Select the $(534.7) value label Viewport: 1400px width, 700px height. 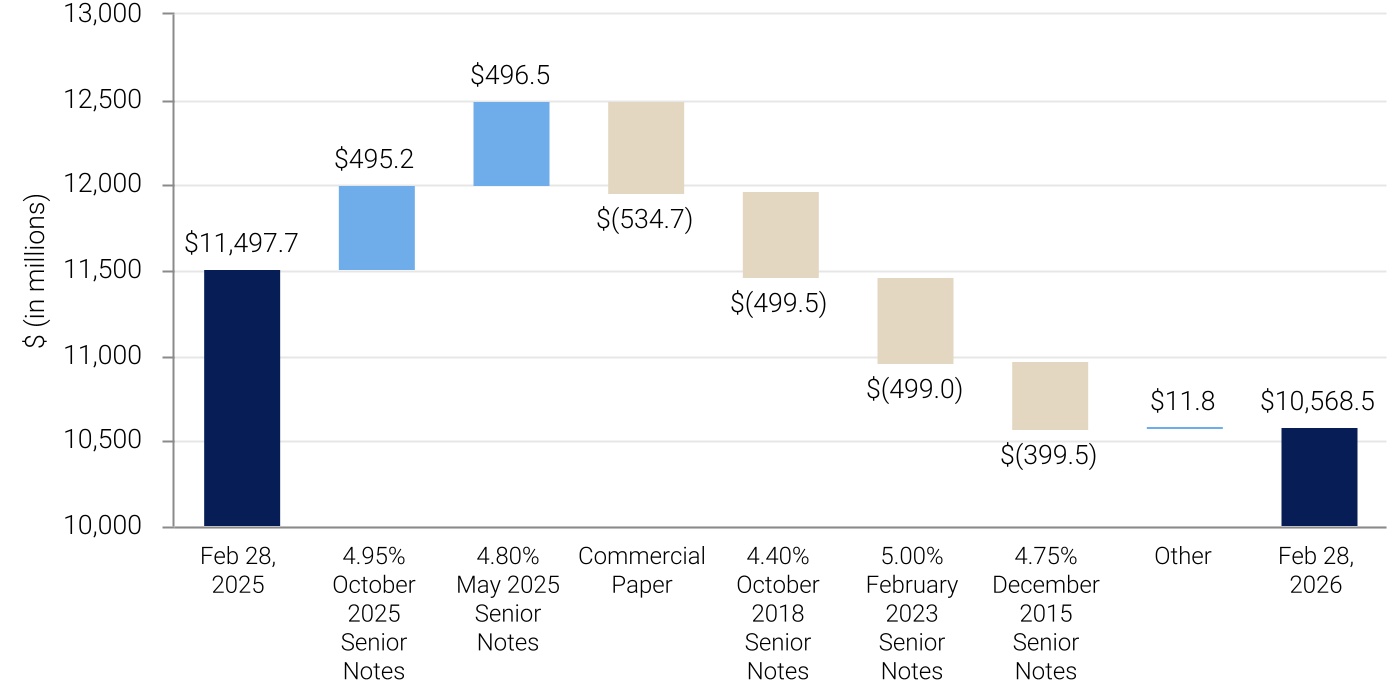click(x=645, y=218)
